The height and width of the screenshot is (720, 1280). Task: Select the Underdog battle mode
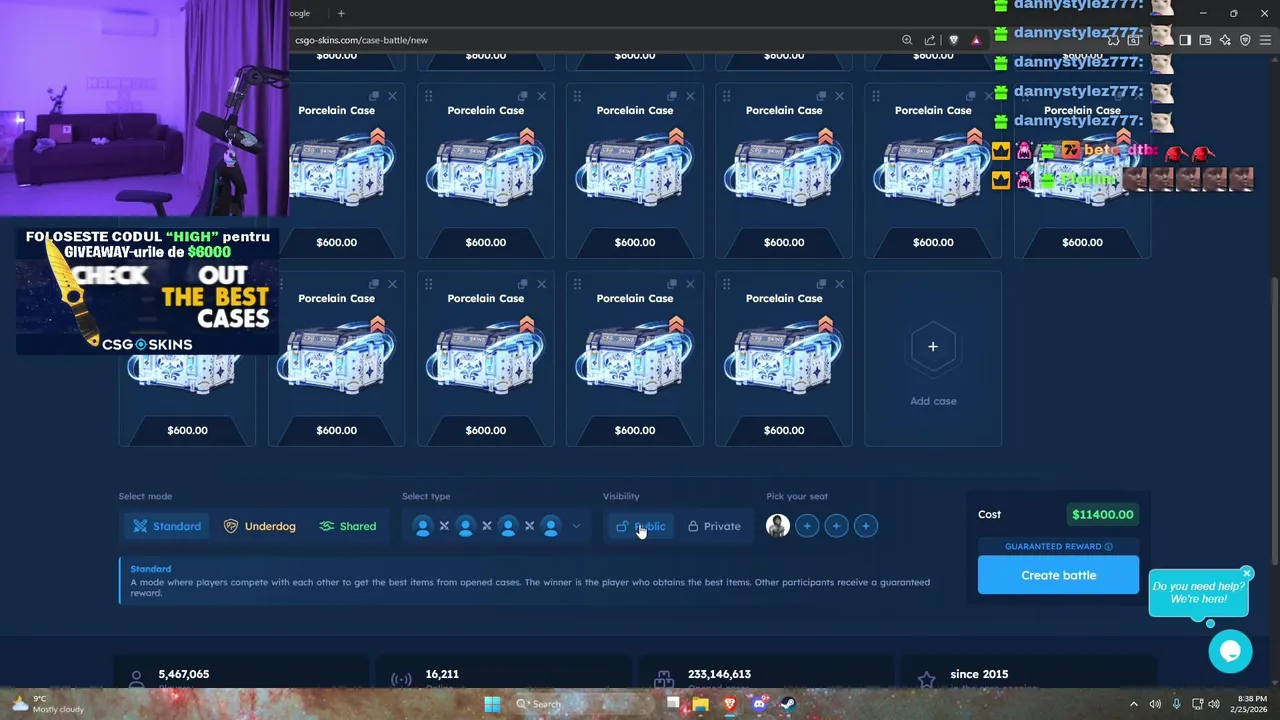[260, 526]
